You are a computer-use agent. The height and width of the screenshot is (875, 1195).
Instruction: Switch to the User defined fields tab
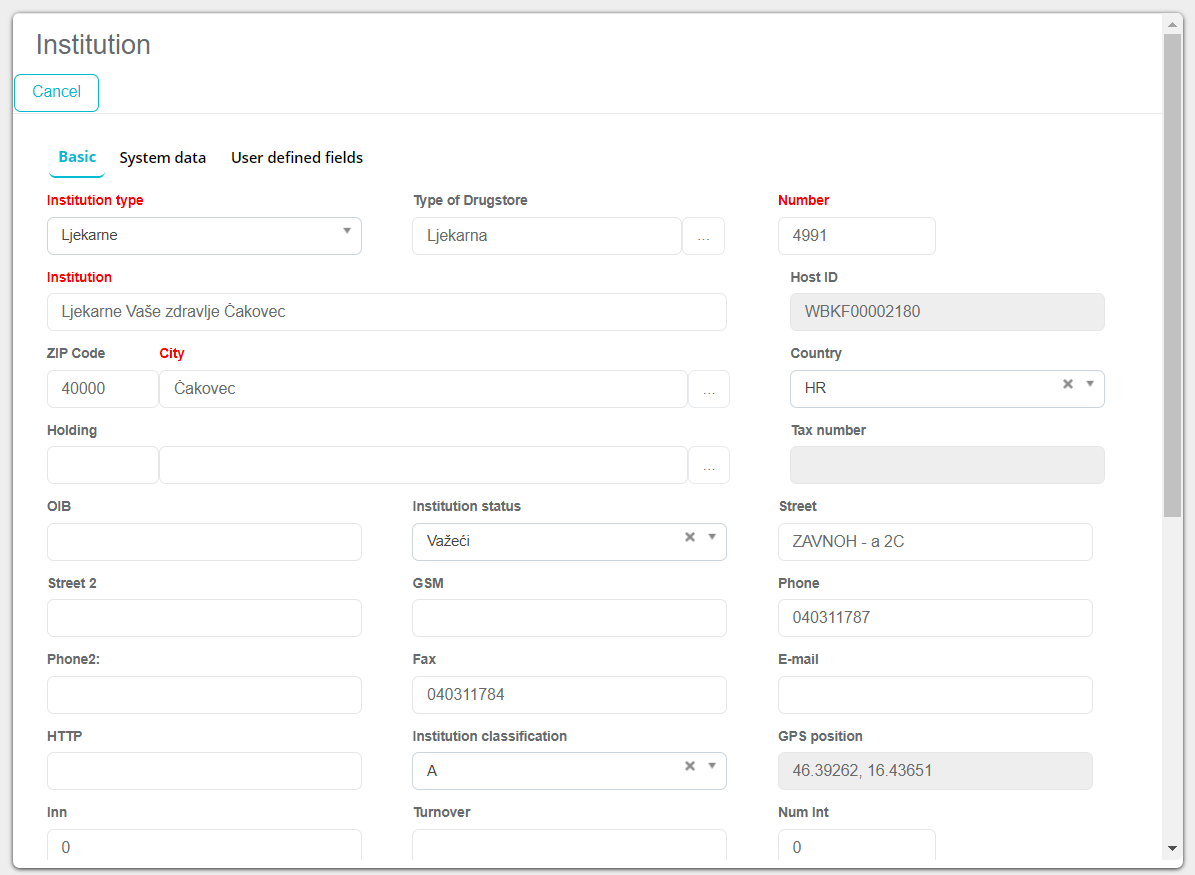tap(297, 158)
